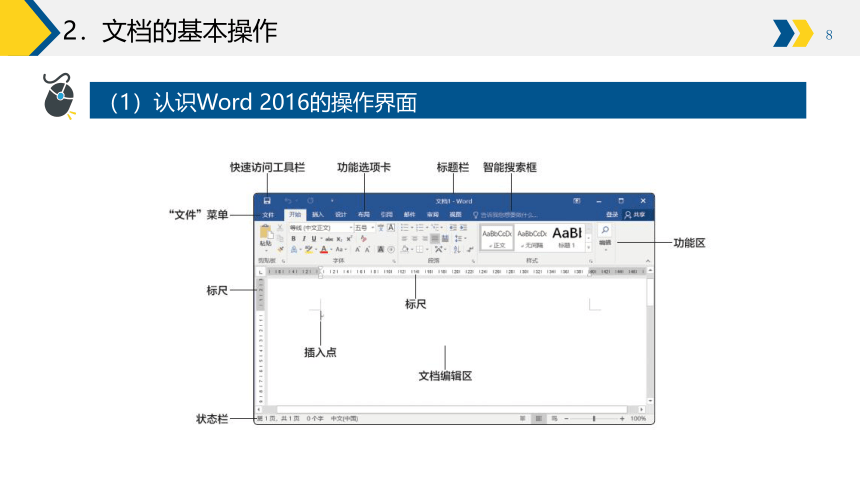Click the Undo arrow icon

pyautogui.click(x=287, y=201)
